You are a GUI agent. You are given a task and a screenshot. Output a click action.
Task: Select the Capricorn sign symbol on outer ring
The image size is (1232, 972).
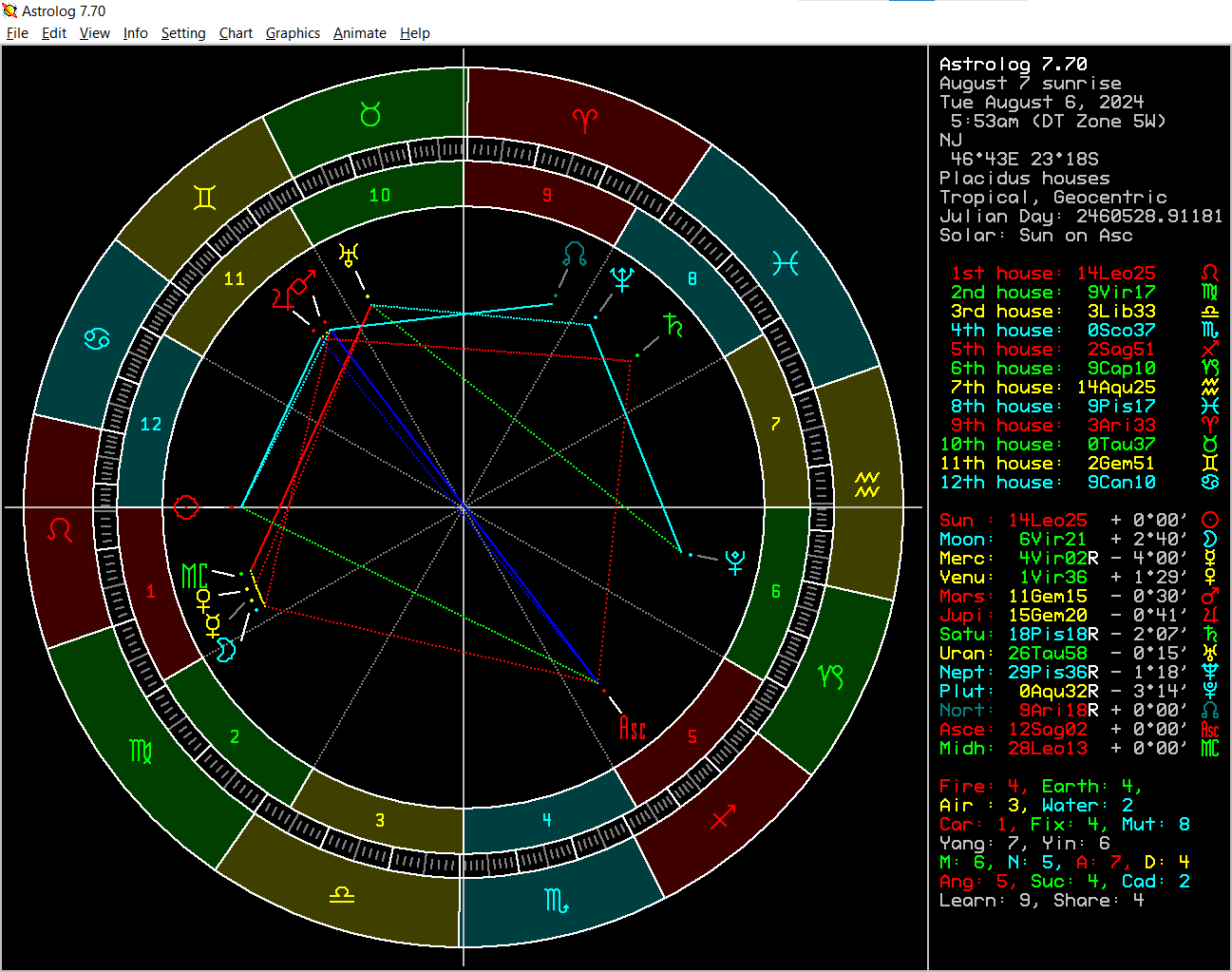tap(830, 677)
